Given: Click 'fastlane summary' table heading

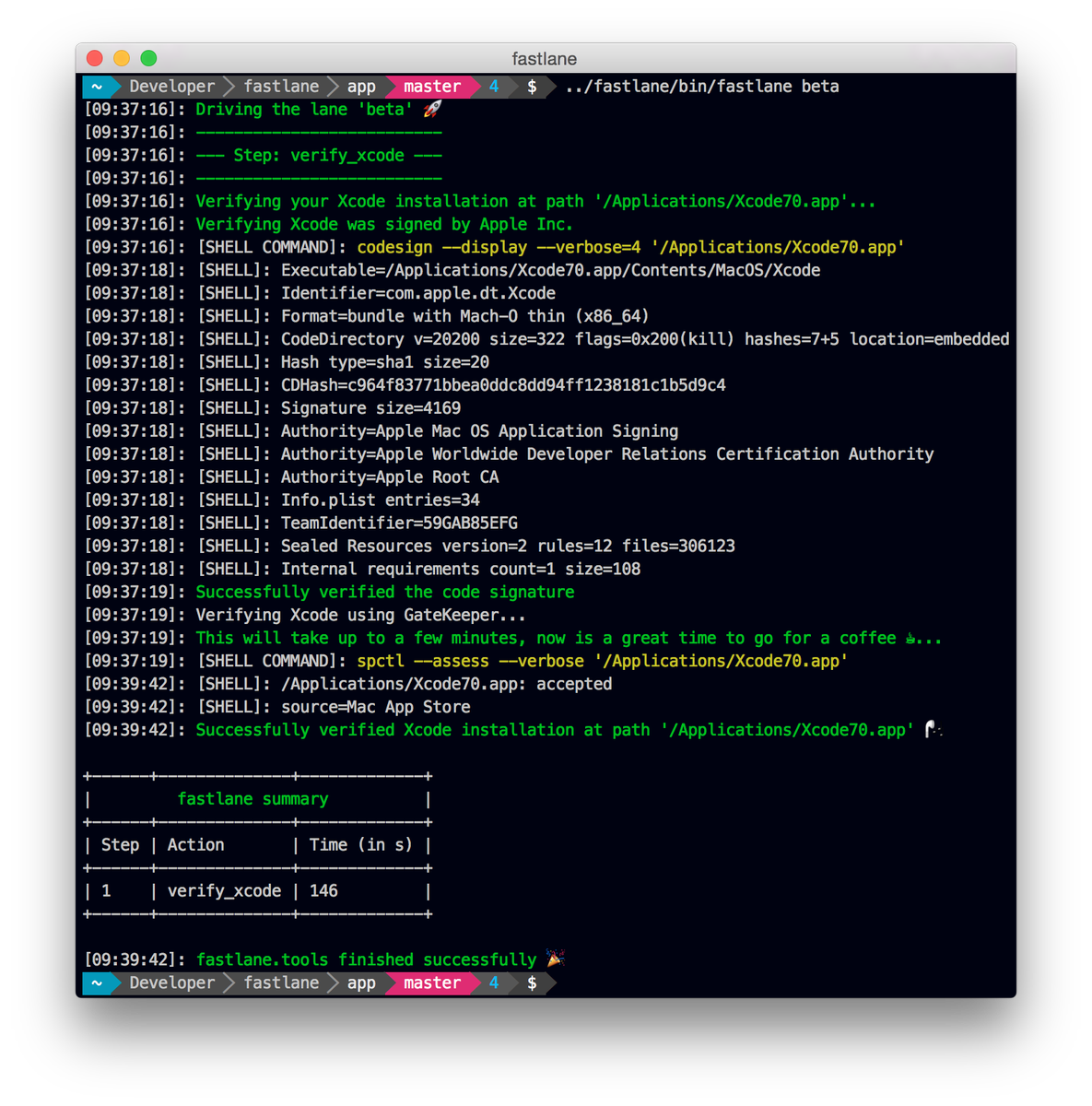Looking at the screenshot, I should 252,799.
